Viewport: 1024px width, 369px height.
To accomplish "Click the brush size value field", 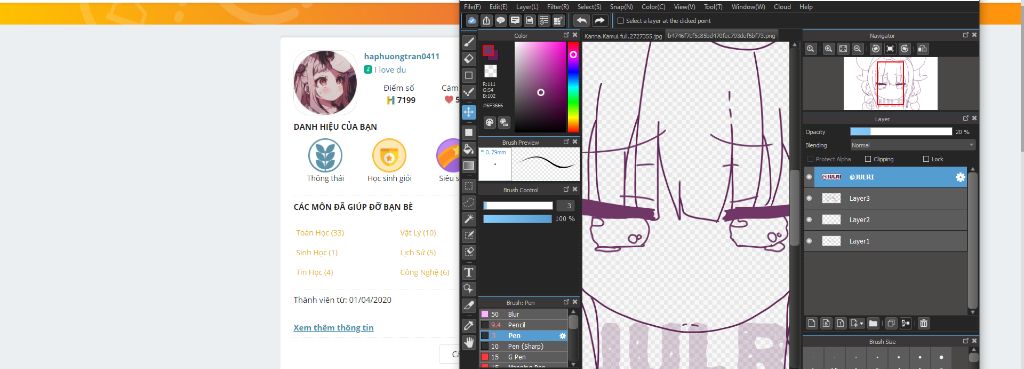I will coord(565,205).
